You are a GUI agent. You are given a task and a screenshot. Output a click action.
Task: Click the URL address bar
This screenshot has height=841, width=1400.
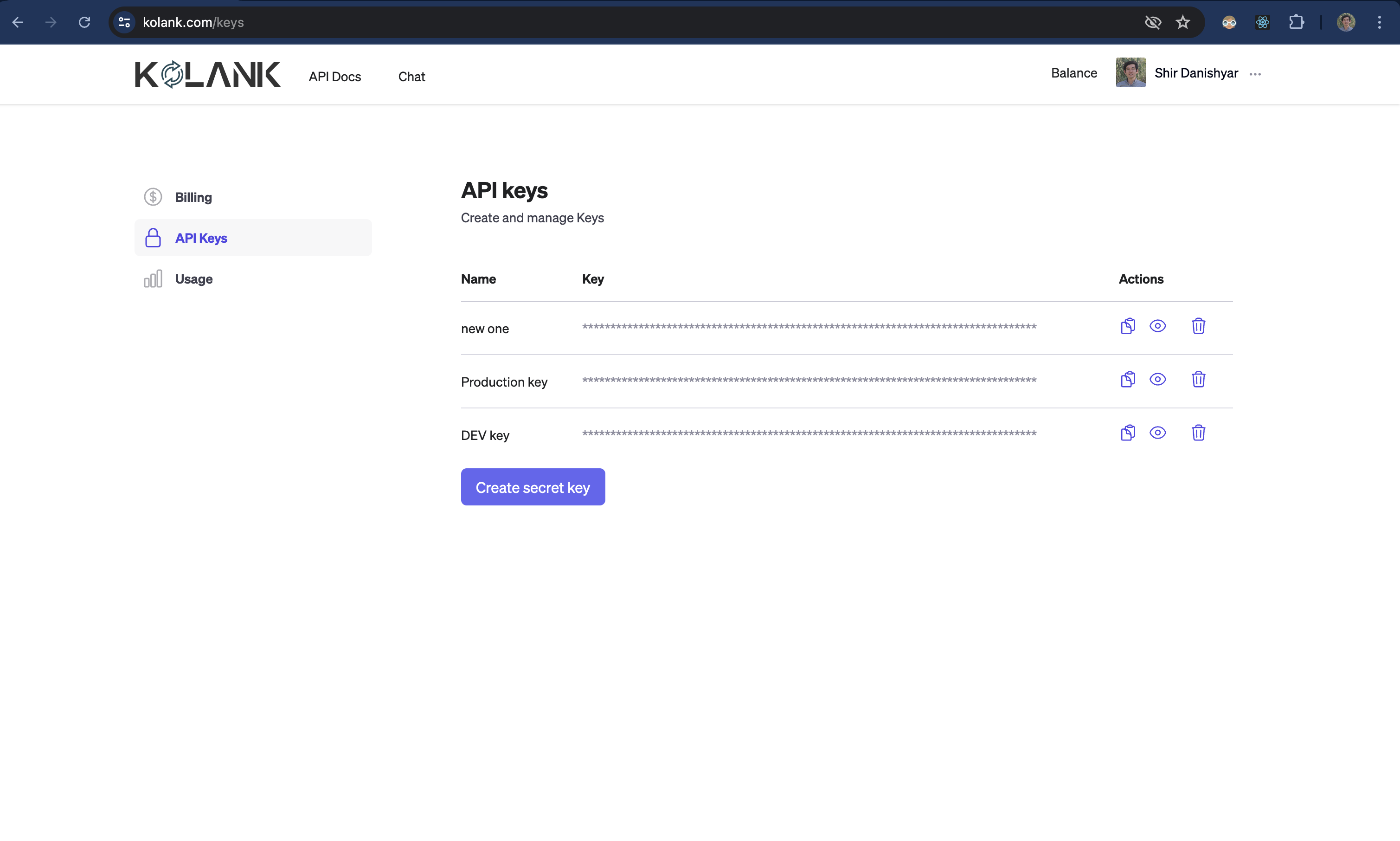tap(623, 22)
